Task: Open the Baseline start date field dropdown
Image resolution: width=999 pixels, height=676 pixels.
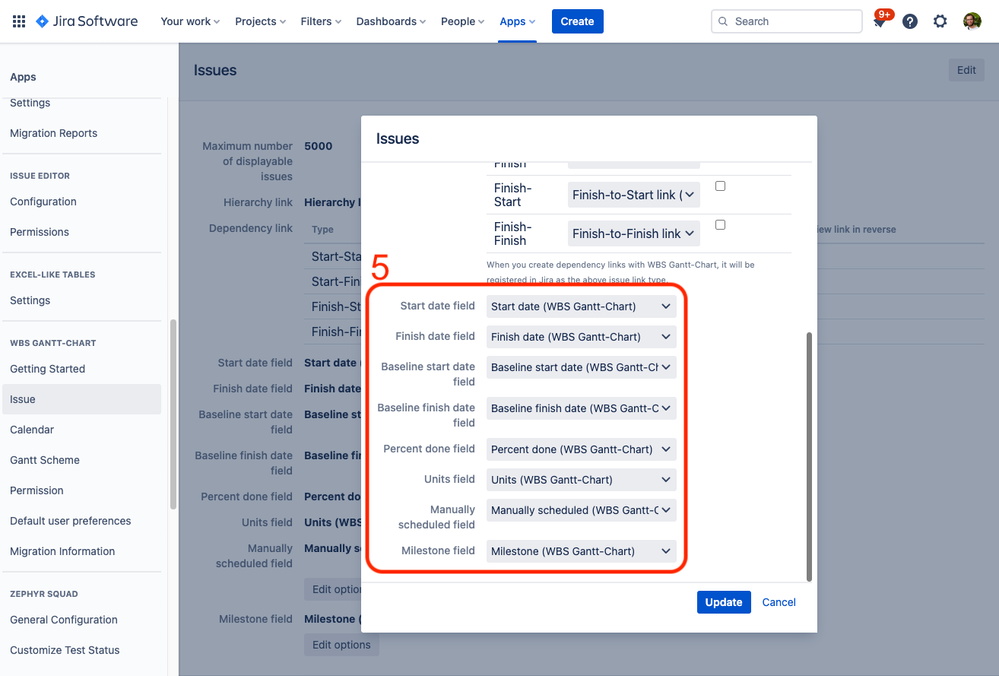Action: (581, 368)
